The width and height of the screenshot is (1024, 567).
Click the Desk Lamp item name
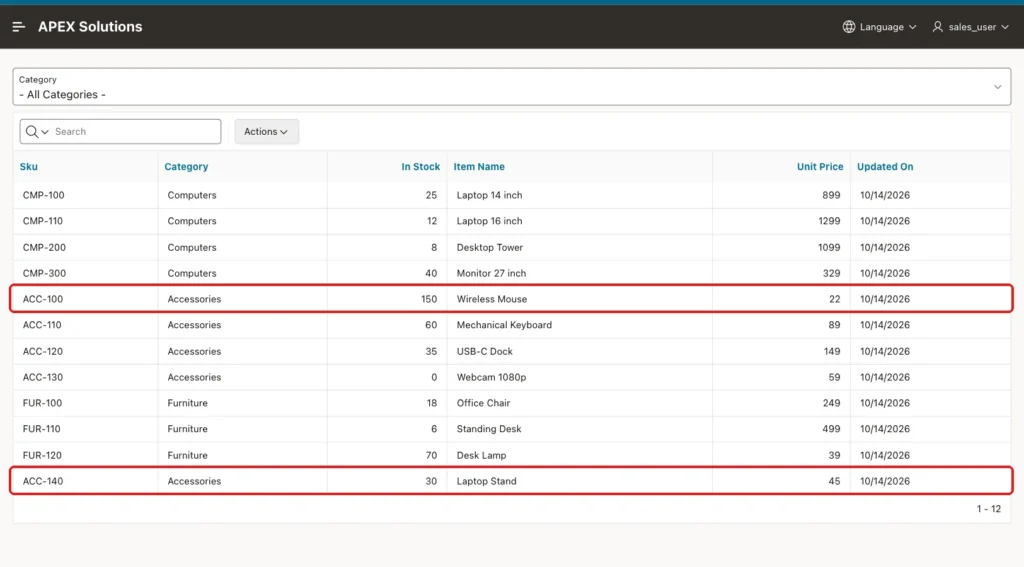[x=481, y=455]
